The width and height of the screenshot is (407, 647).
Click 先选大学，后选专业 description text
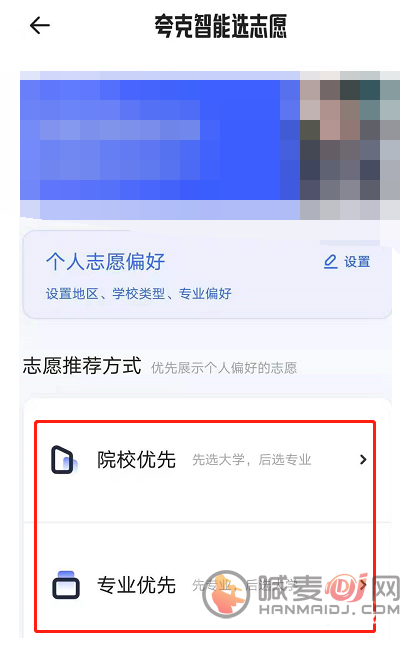click(252, 459)
